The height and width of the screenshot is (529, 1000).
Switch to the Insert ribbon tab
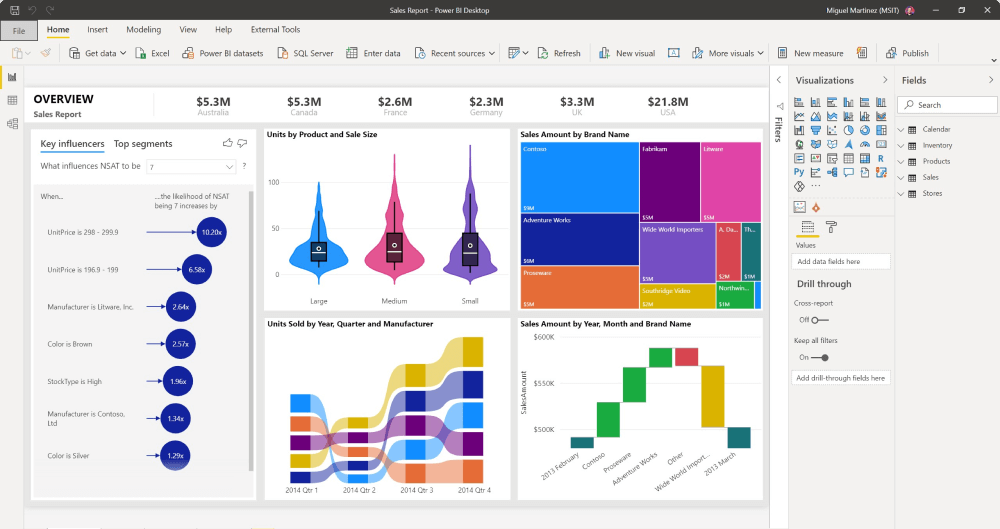[98, 29]
